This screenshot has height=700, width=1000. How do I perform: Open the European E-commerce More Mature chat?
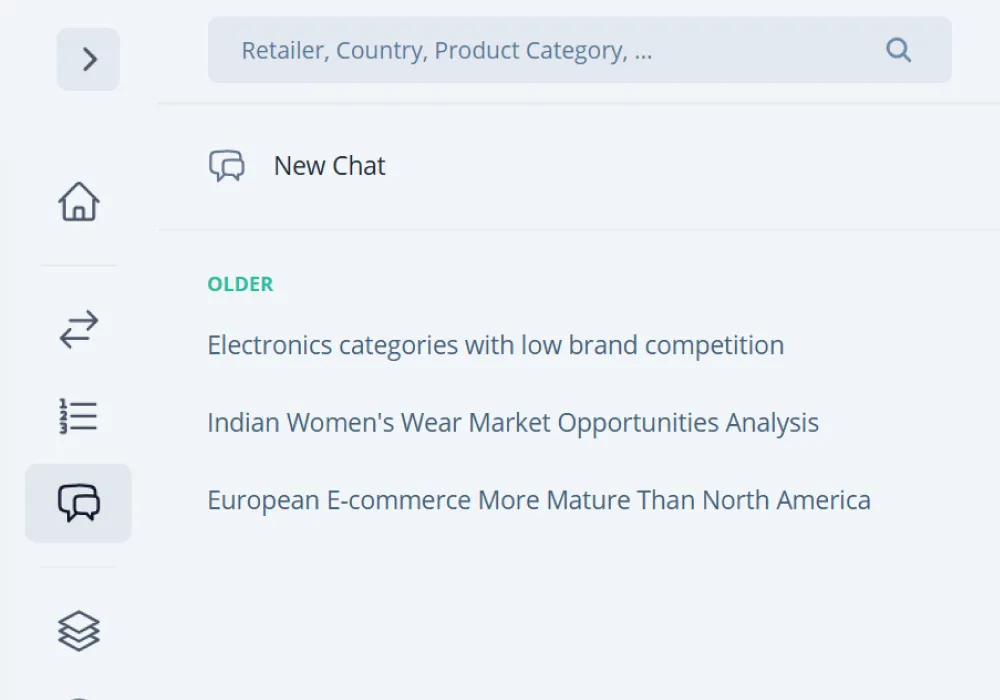pos(538,500)
